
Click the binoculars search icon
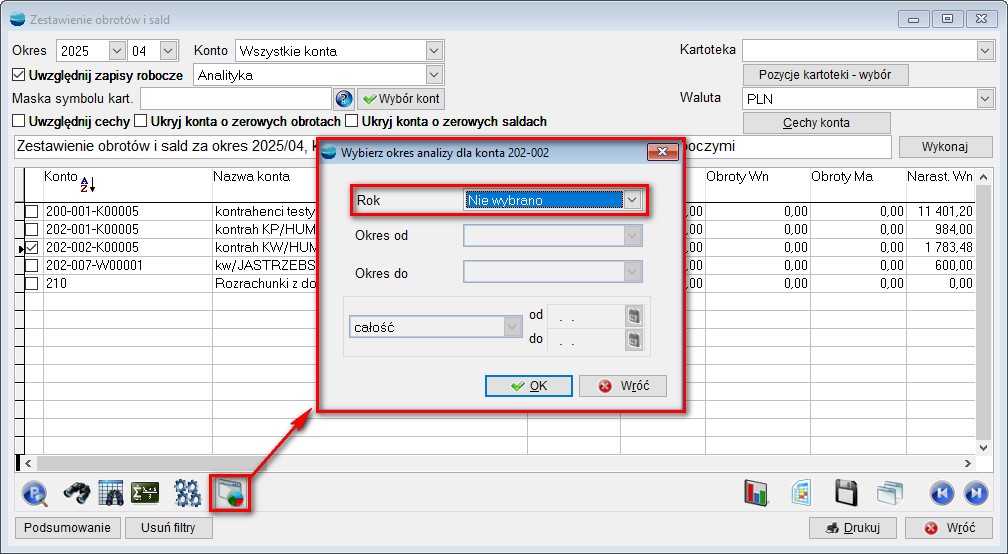(x=78, y=493)
